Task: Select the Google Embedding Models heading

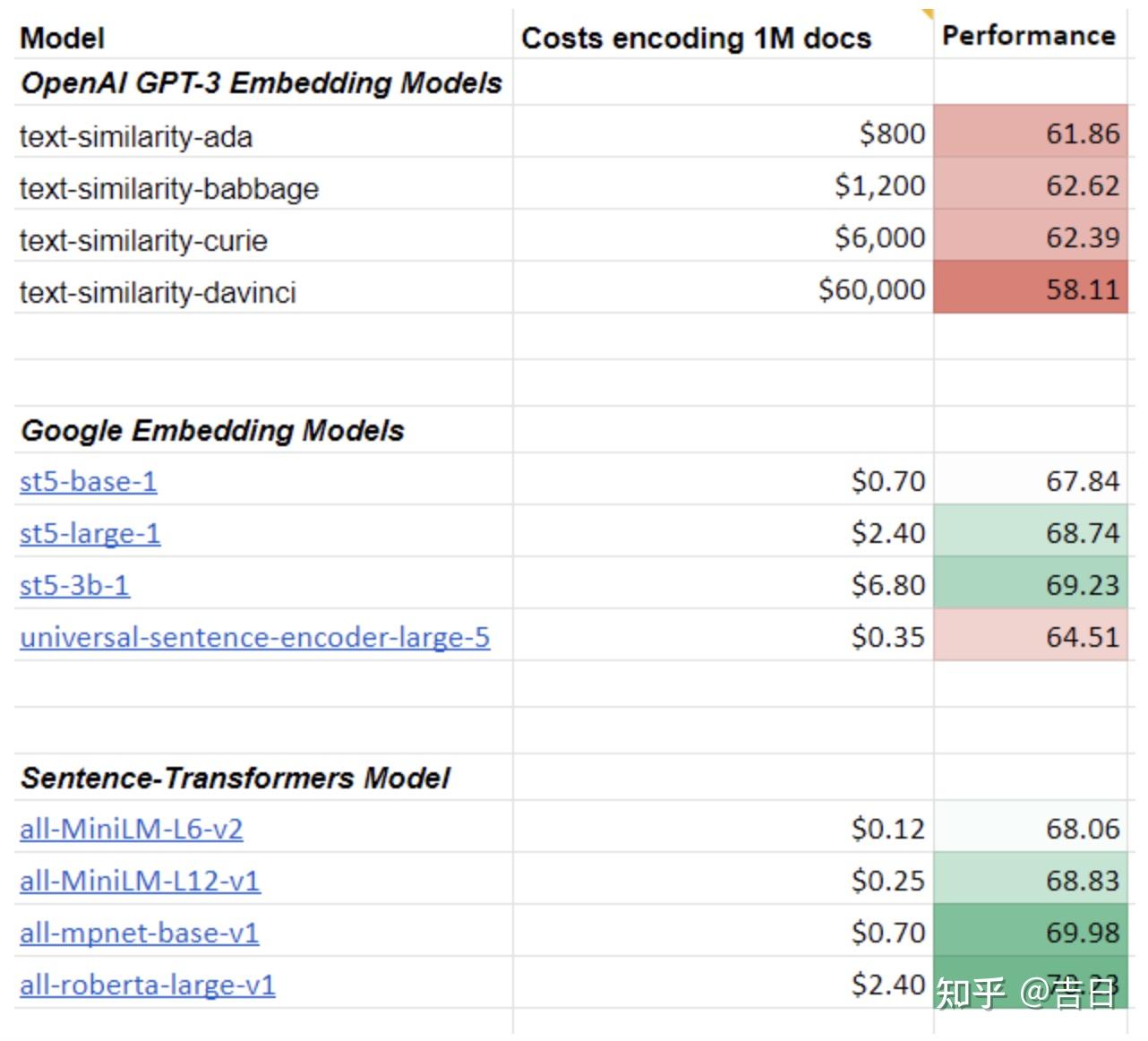Action: (212, 430)
